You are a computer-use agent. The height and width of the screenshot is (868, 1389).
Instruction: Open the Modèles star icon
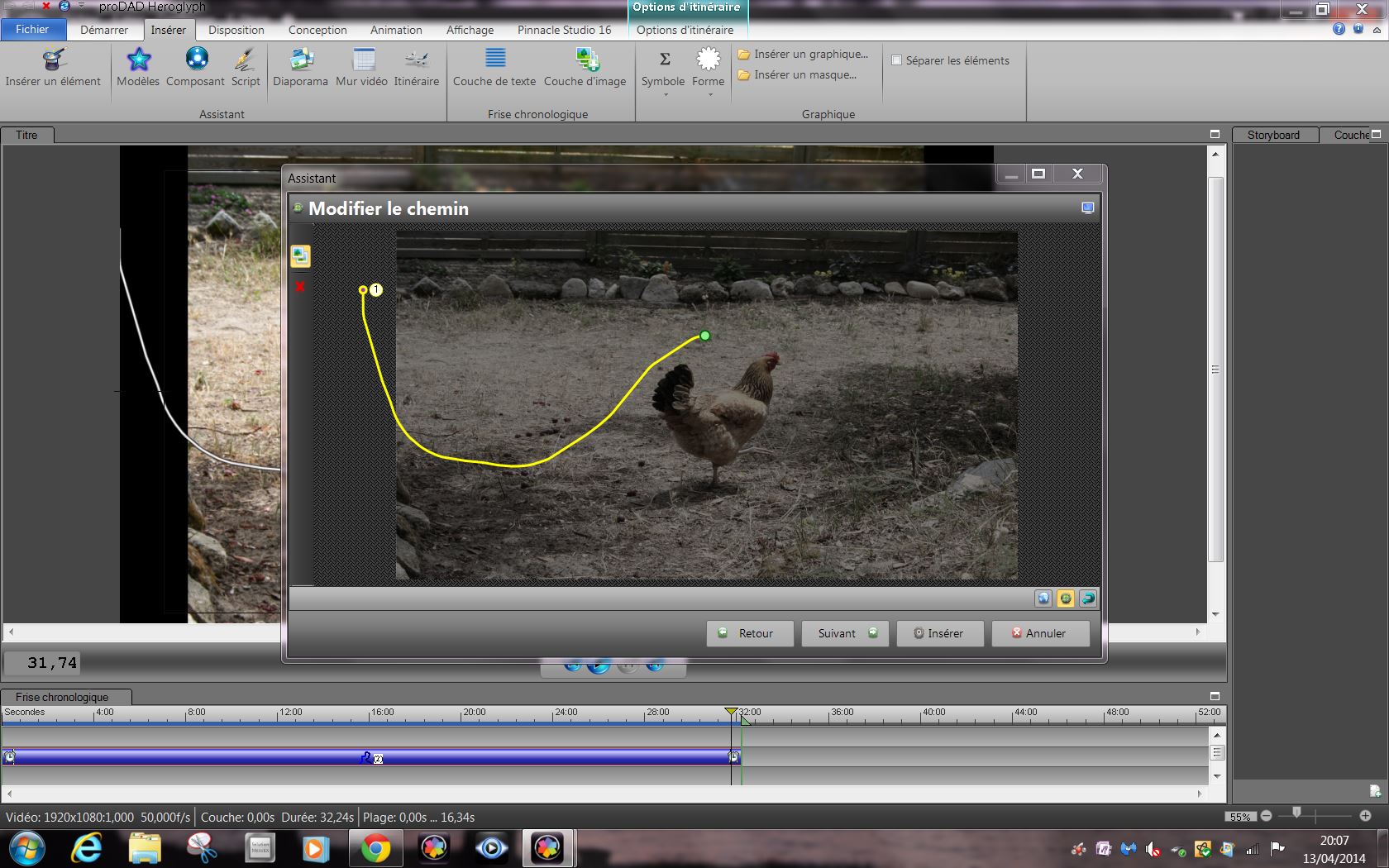[x=138, y=60]
